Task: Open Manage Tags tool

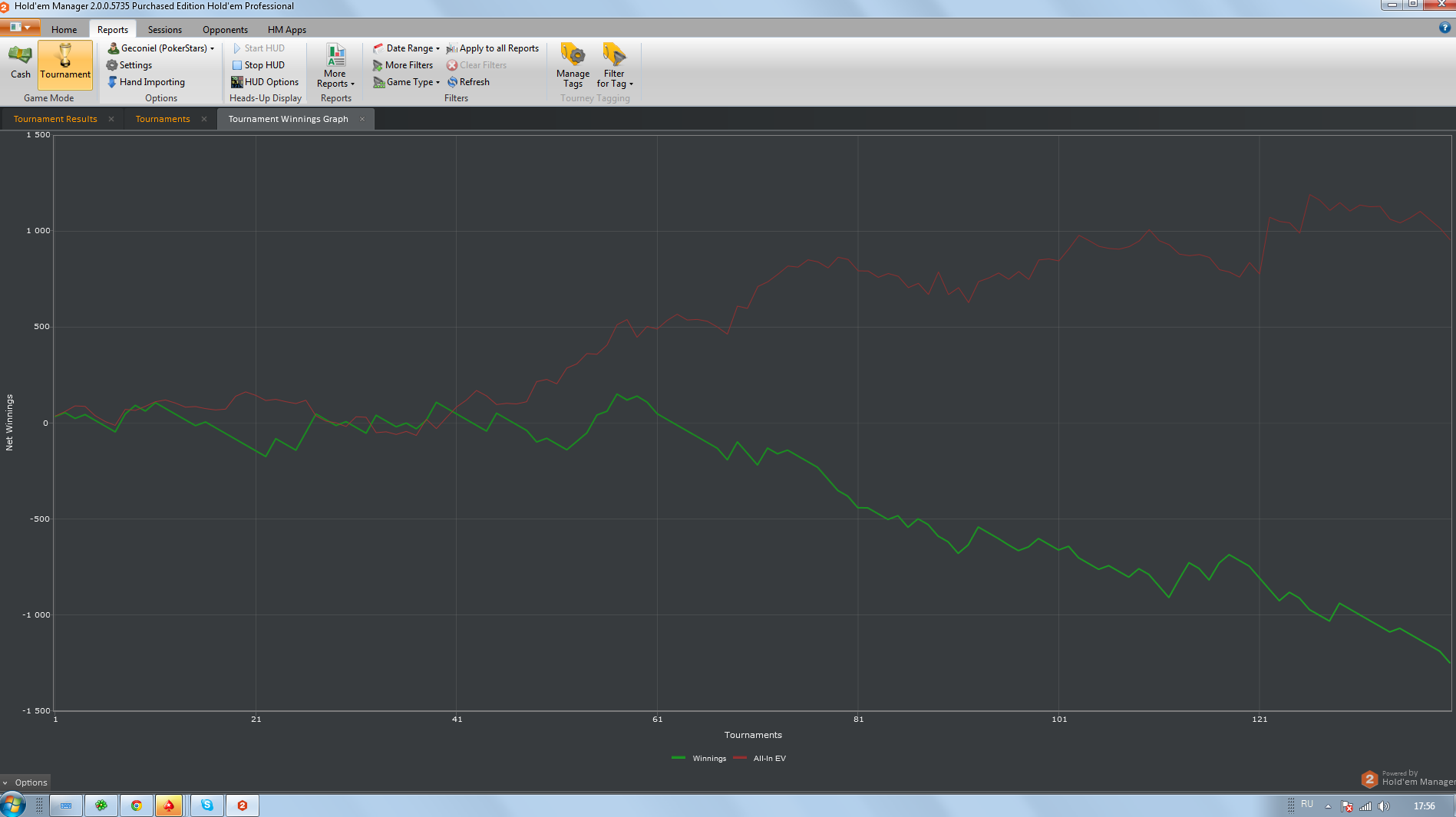Action: (573, 64)
